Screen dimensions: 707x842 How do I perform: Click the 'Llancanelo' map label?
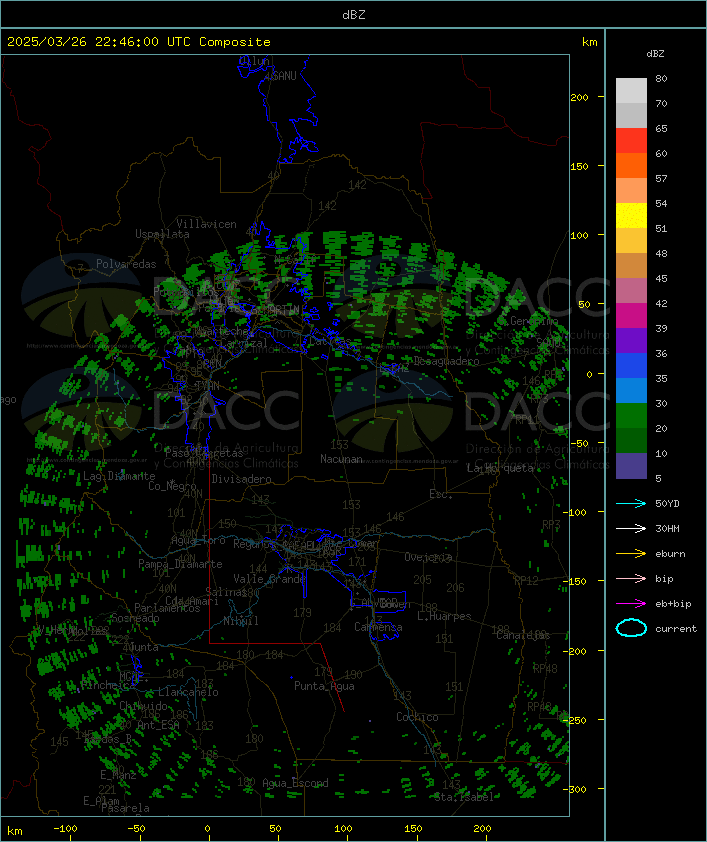[188, 692]
